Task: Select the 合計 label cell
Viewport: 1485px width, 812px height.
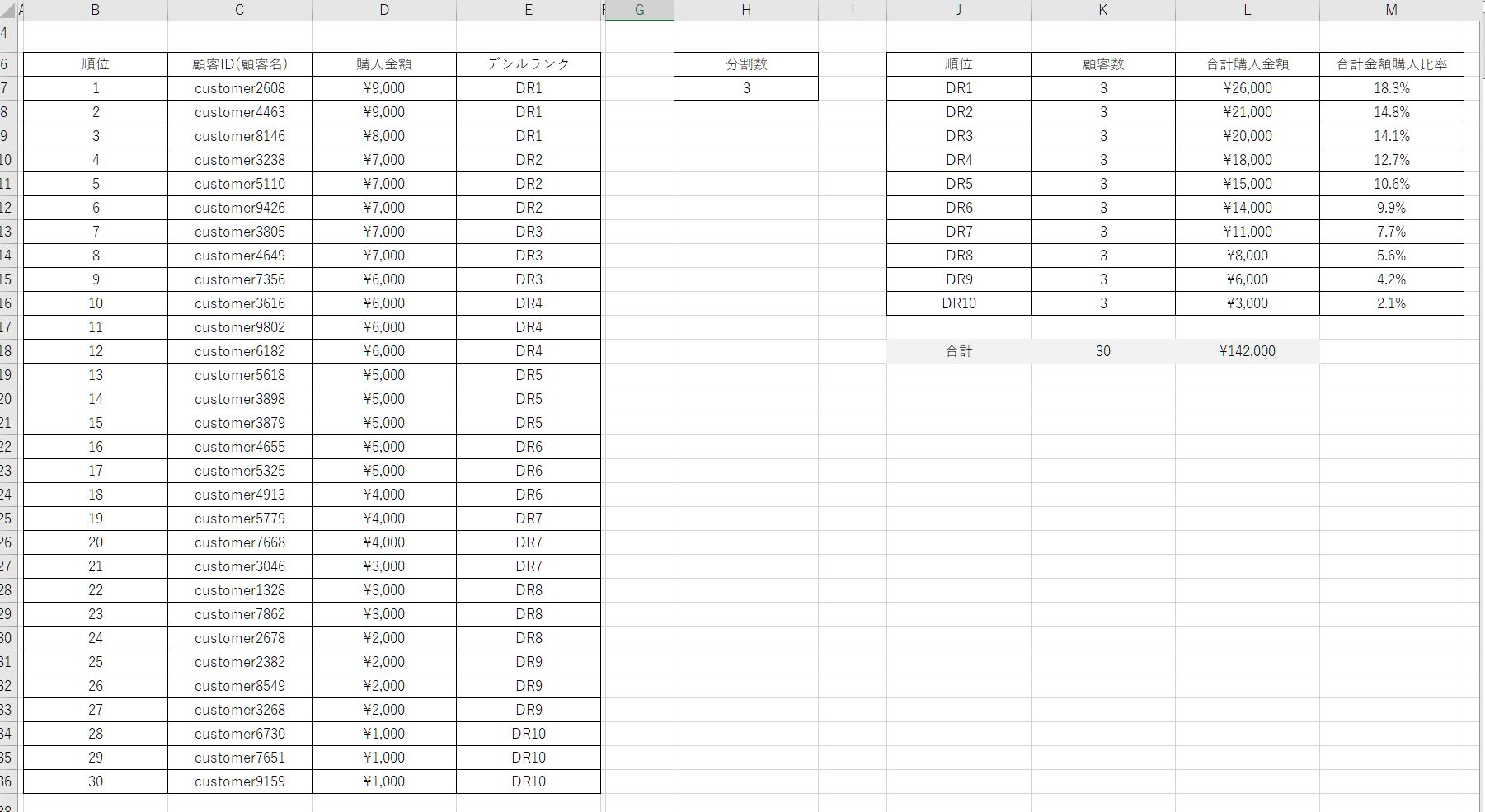Action: coord(959,351)
